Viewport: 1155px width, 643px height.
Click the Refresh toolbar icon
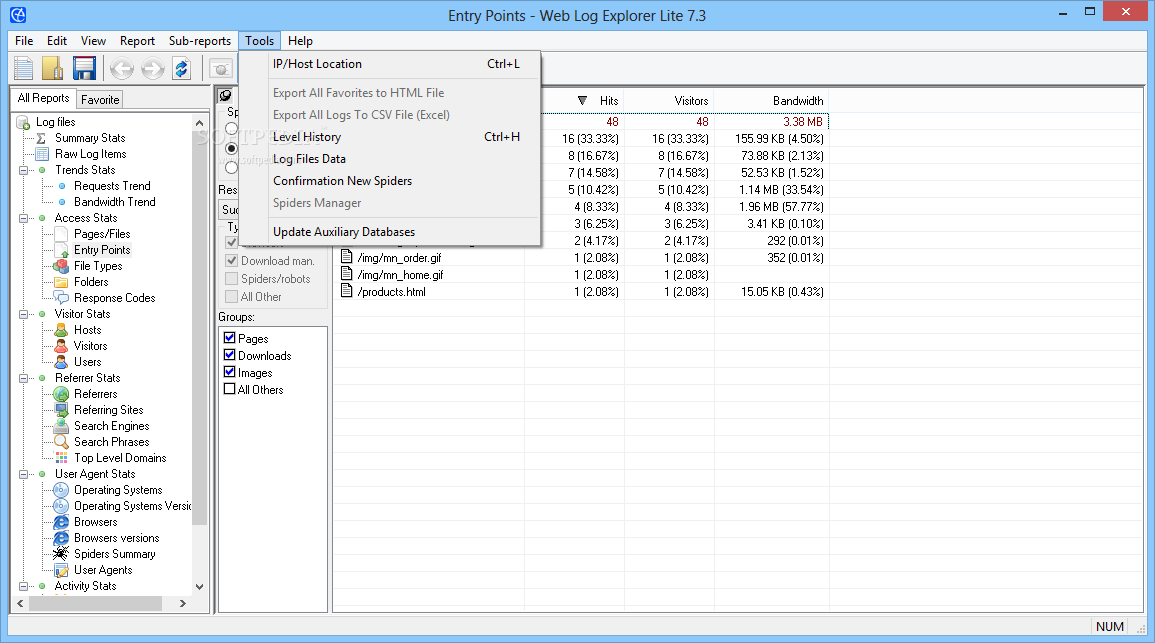[x=181, y=69]
